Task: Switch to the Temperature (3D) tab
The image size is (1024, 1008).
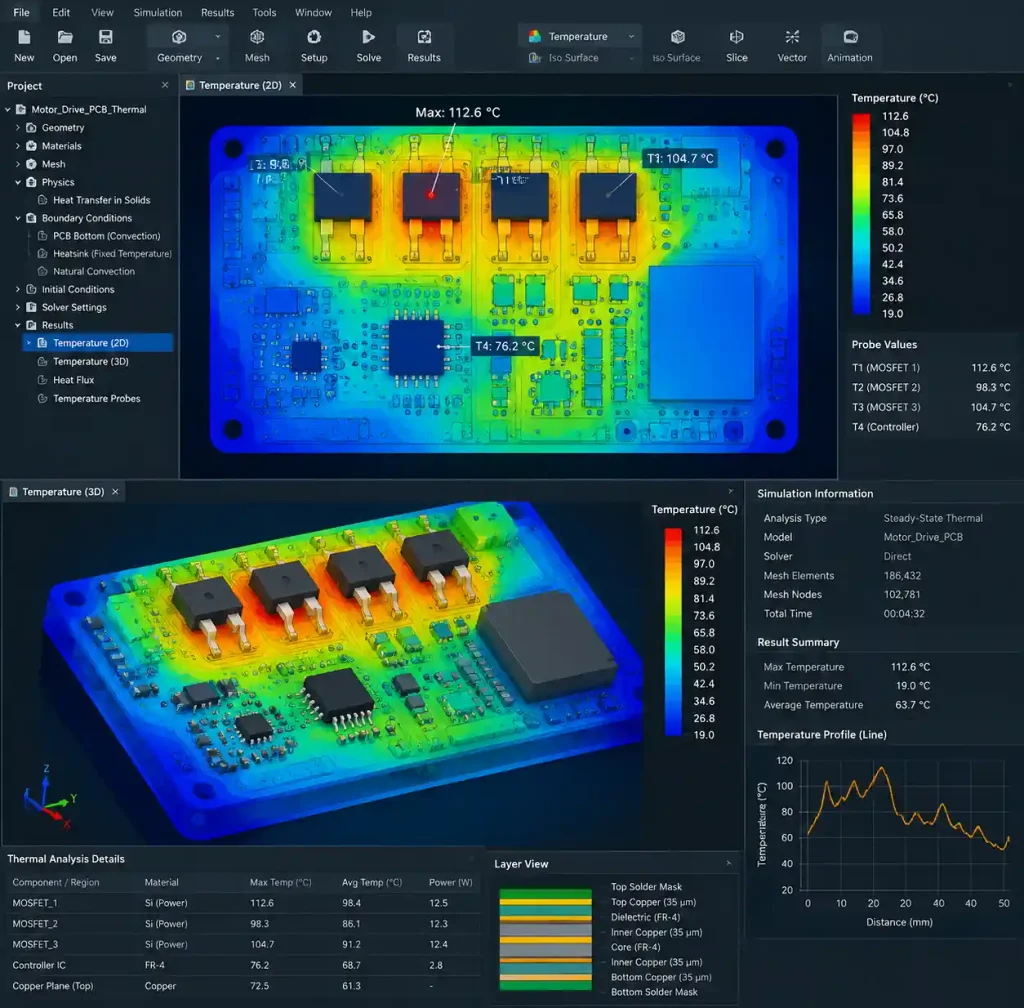Action: (x=63, y=492)
